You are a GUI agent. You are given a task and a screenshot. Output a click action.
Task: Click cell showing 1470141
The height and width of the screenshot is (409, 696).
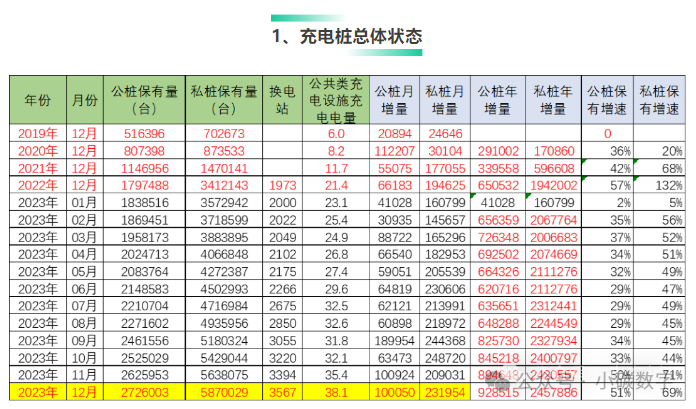[x=224, y=168]
